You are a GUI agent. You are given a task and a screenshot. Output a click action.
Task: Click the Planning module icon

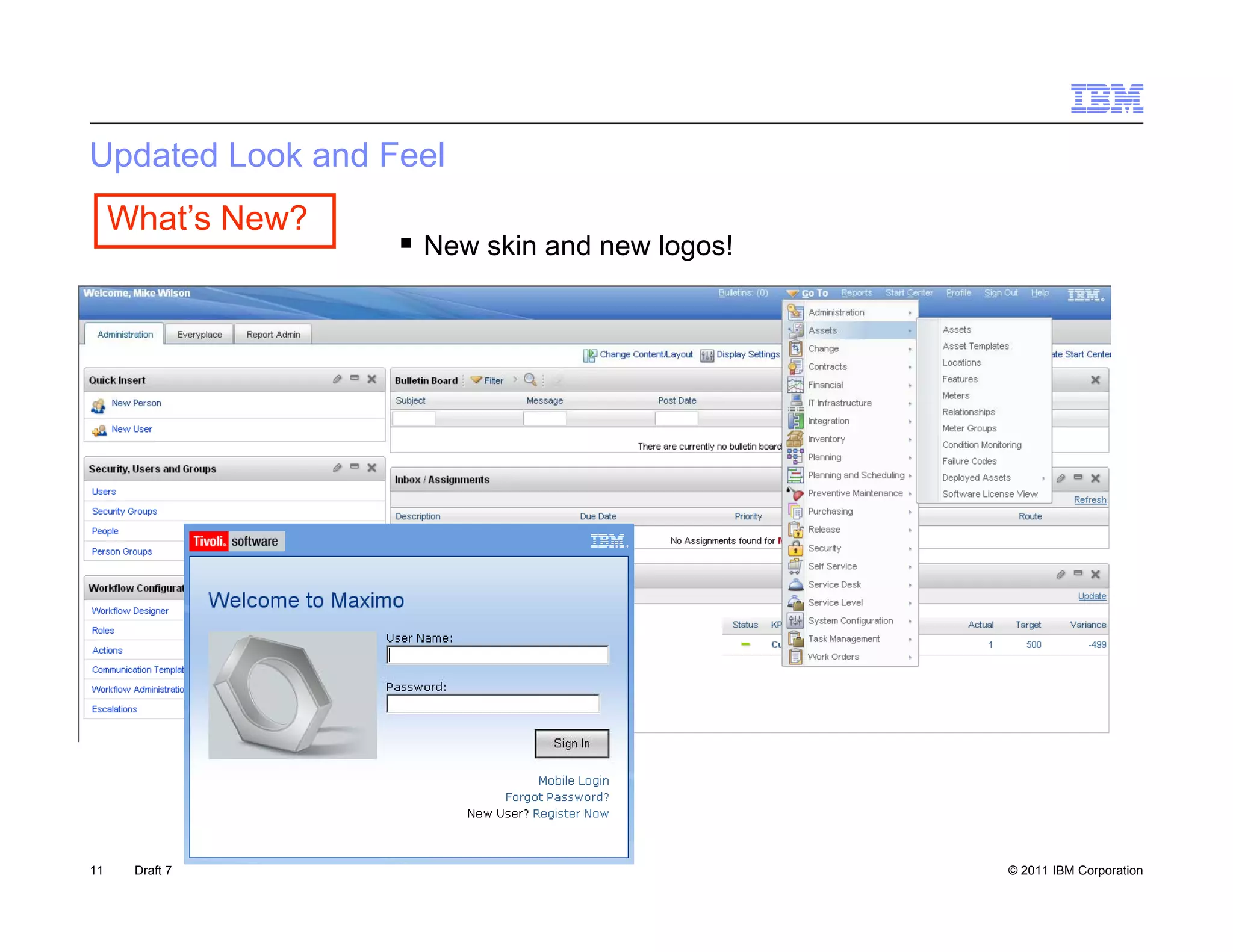tap(795, 457)
